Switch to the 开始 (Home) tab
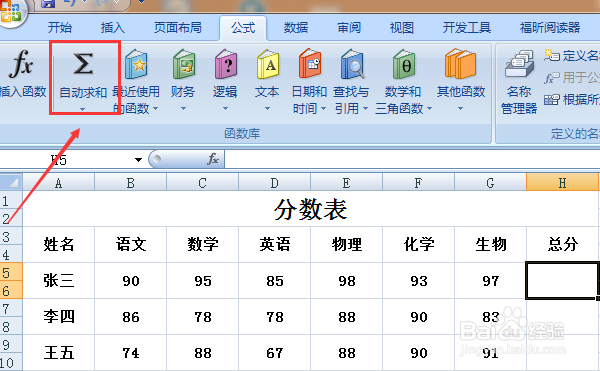Screen dimensions: 600x371 pyautogui.click(x=60, y=28)
